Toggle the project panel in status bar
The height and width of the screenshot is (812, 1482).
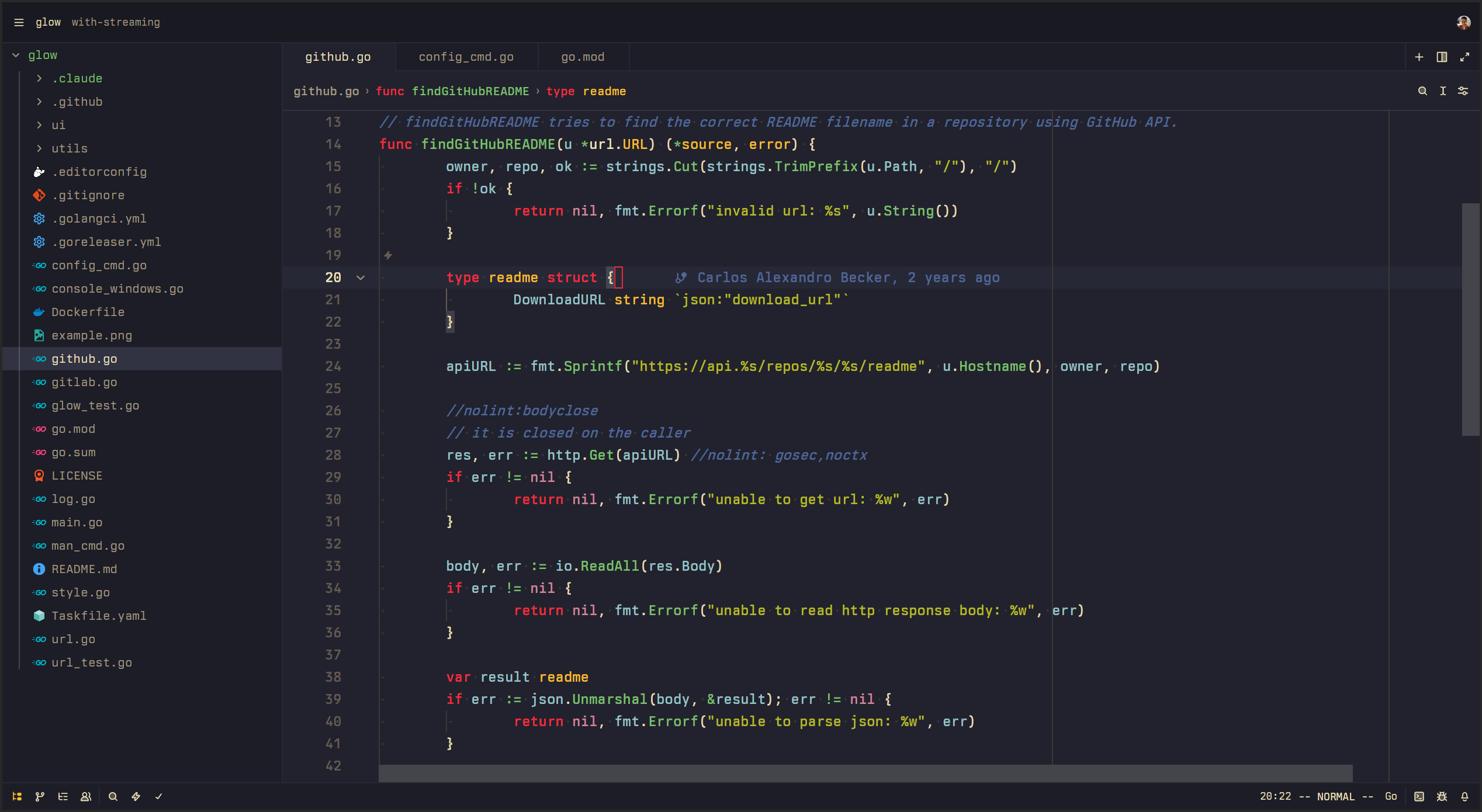pos(17,796)
